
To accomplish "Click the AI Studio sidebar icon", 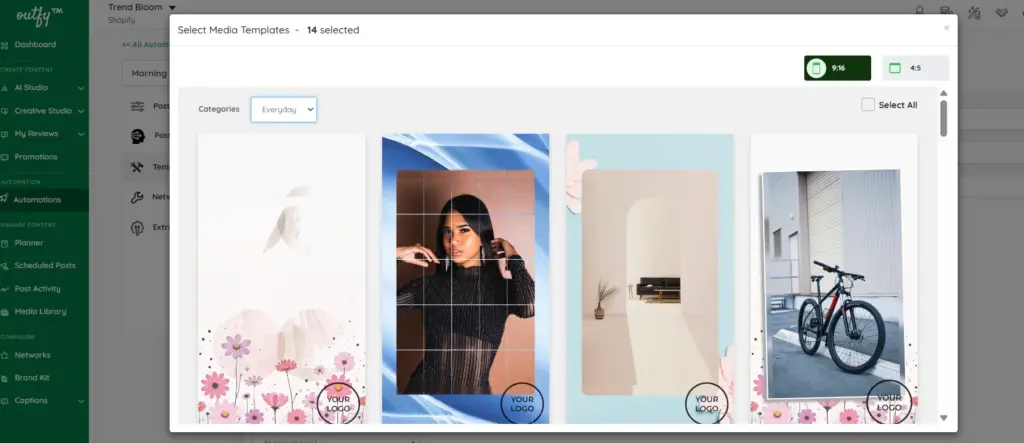I will [5, 88].
